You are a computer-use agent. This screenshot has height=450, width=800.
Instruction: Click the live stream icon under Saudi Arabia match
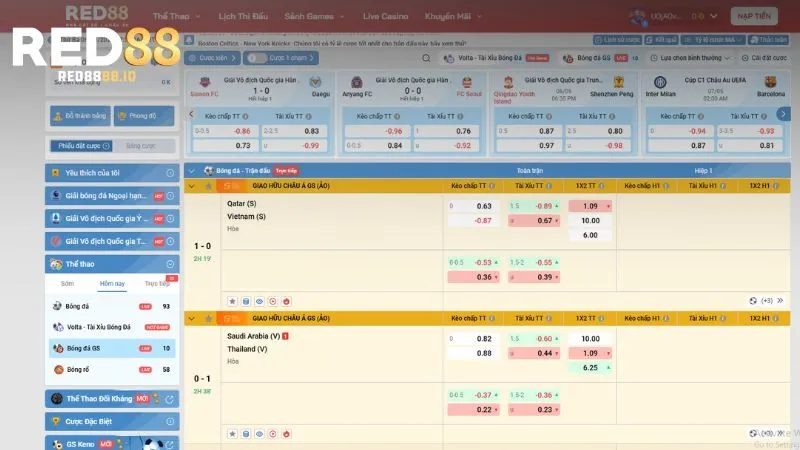(272, 434)
